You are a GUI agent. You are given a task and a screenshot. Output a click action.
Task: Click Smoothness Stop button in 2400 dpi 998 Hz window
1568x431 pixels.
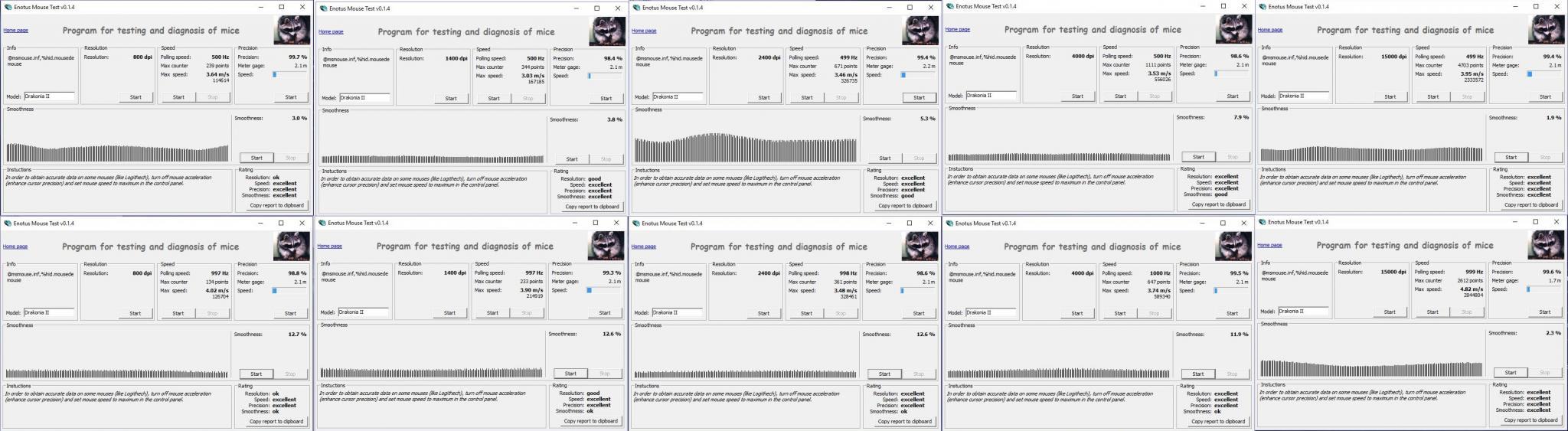pyautogui.click(x=919, y=374)
